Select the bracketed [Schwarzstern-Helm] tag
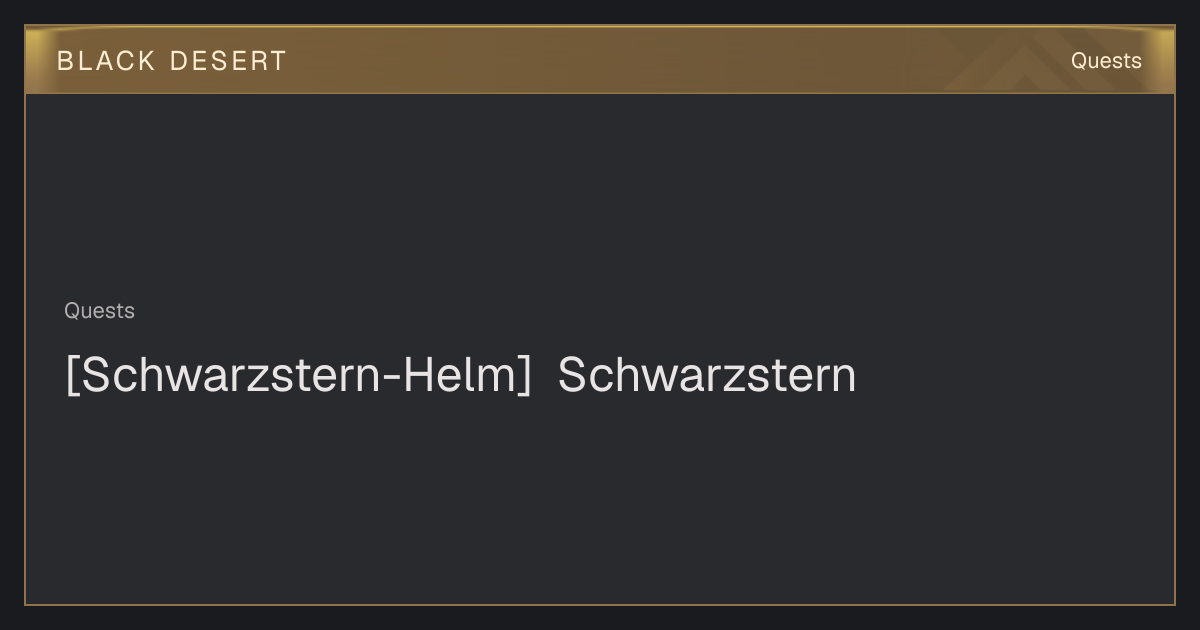This screenshot has width=1200, height=630. click(298, 376)
